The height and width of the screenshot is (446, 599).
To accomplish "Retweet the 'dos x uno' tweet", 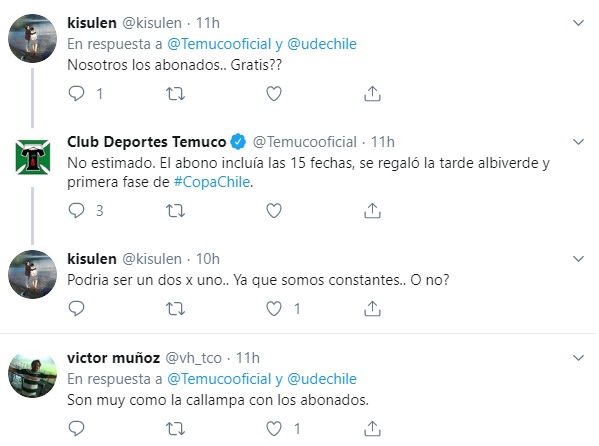I will 175,308.
